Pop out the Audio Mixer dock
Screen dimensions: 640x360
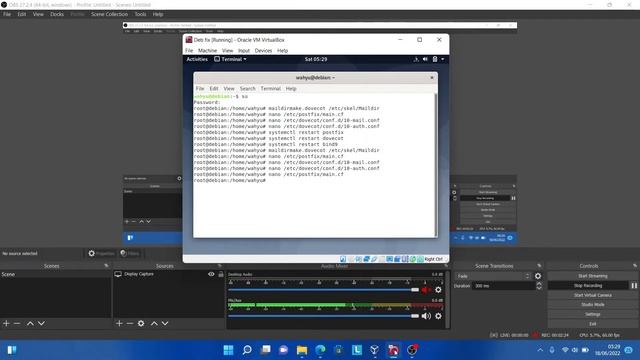tap(446, 266)
